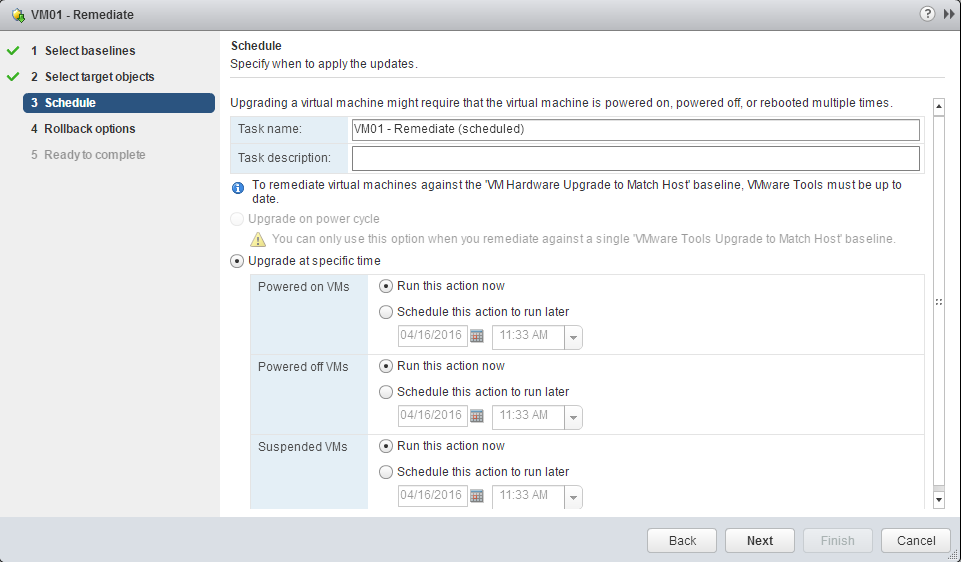The width and height of the screenshot is (961, 562).
Task: Click the 'Task name:' label
Action: click(270, 129)
